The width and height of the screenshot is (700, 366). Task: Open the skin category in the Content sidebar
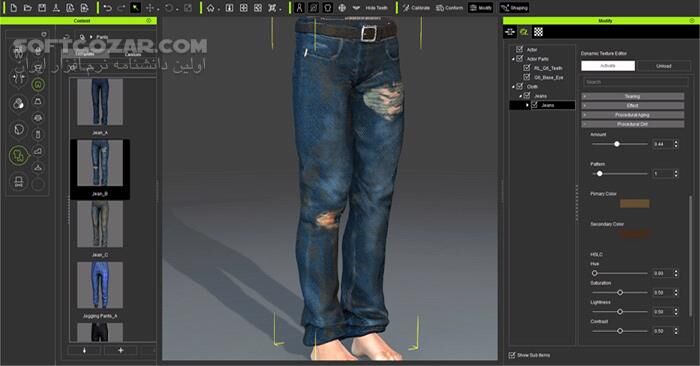coord(18,104)
